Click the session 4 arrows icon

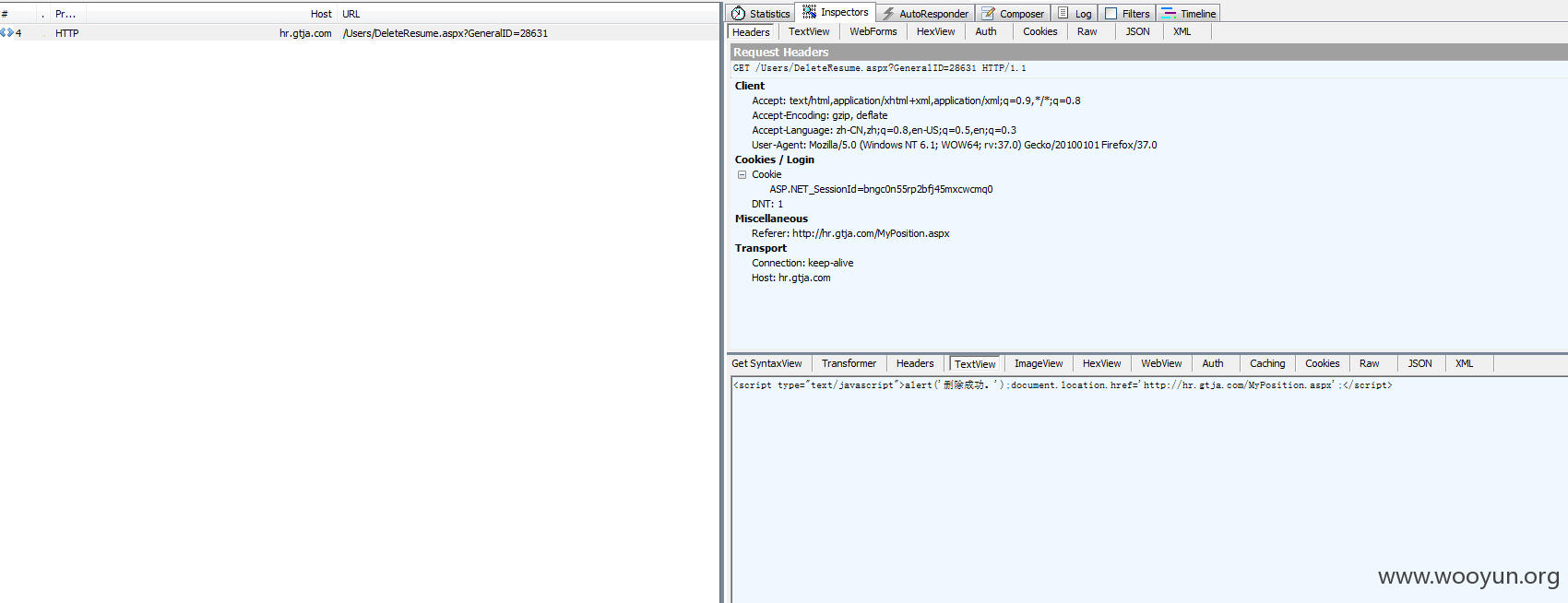click(x=6, y=32)
